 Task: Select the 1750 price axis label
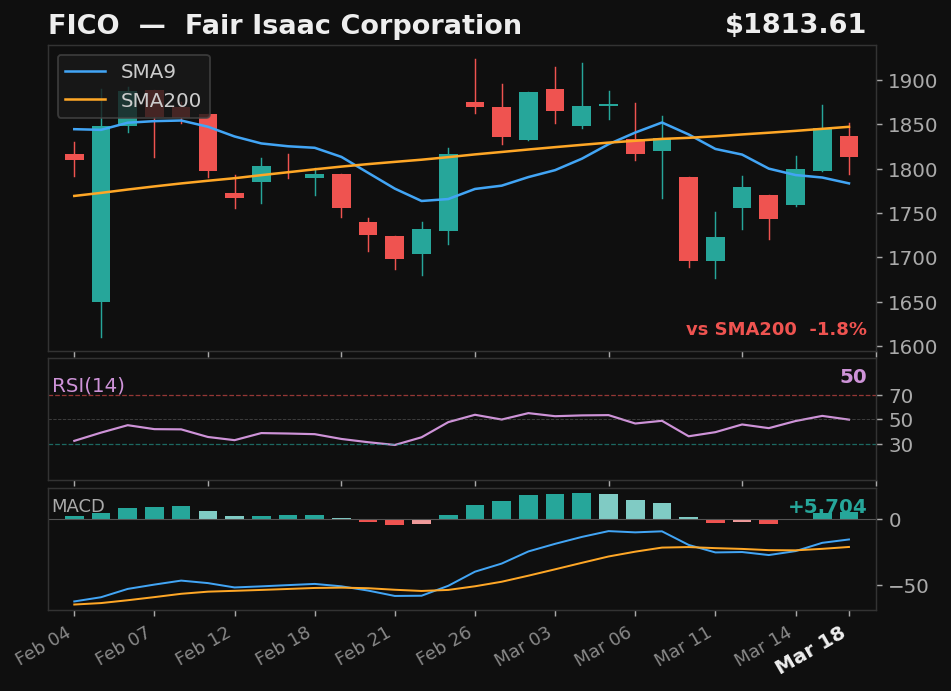pyautogui.click(x=912, y=214)
